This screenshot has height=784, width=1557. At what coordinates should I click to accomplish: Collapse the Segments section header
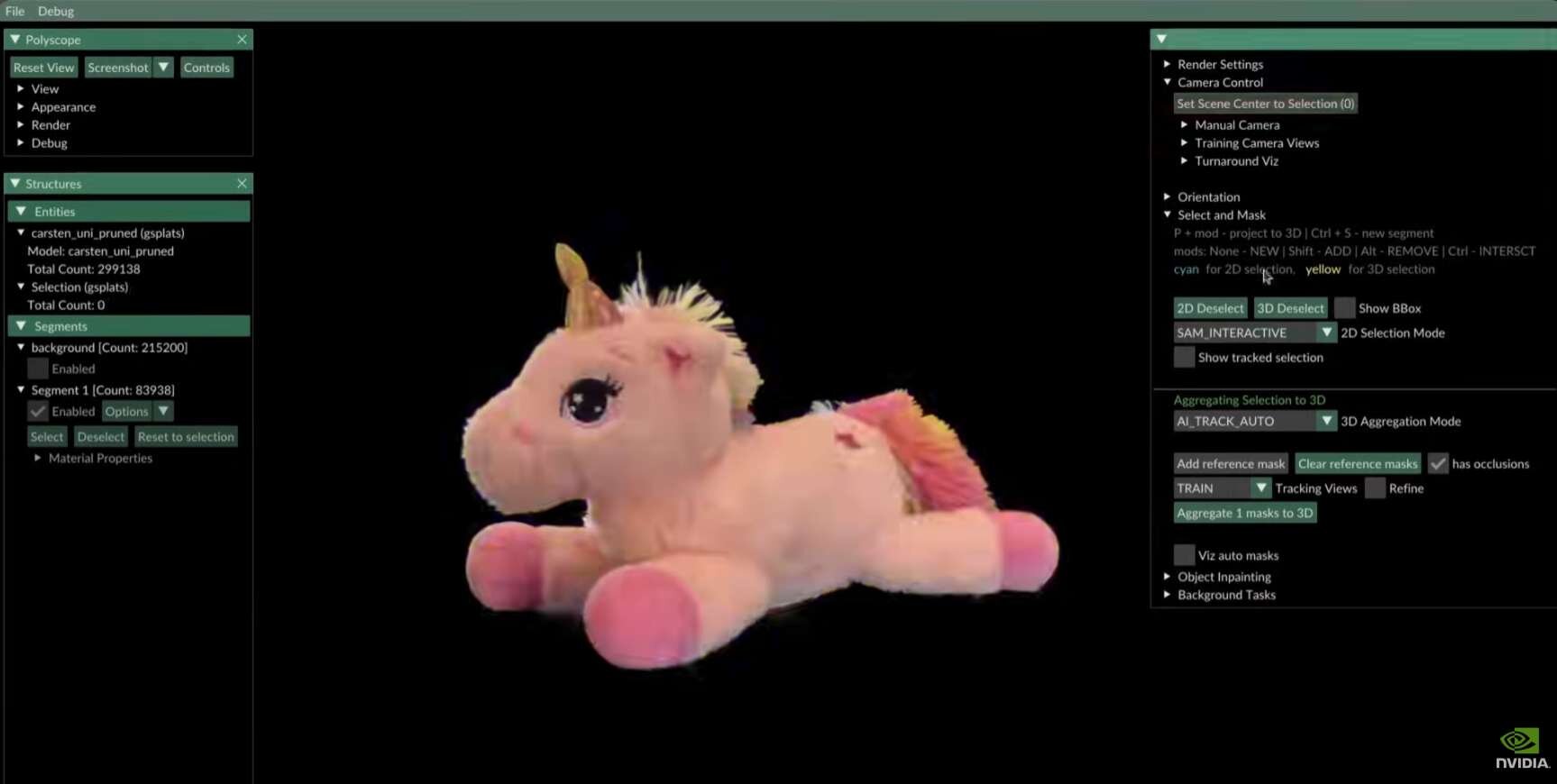[21, 326]
